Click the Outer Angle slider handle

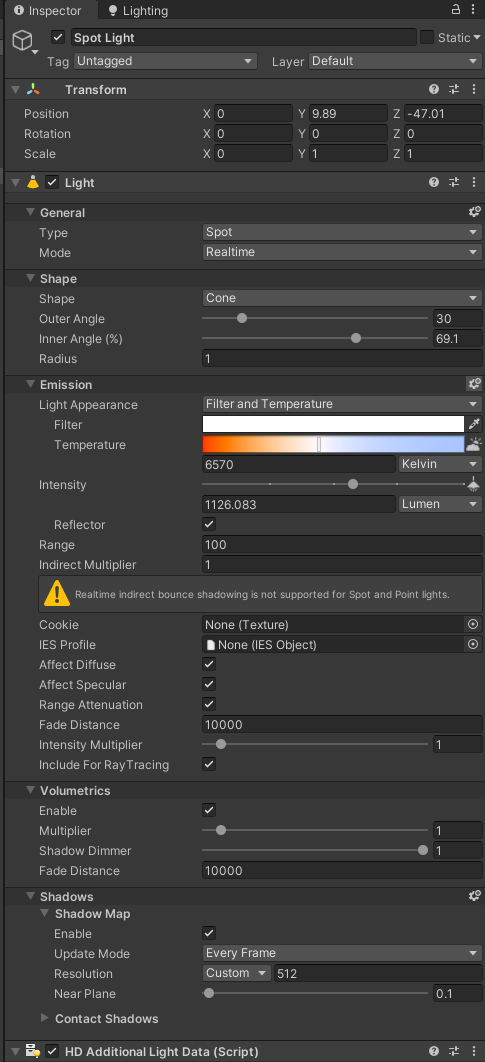[241, 318]
